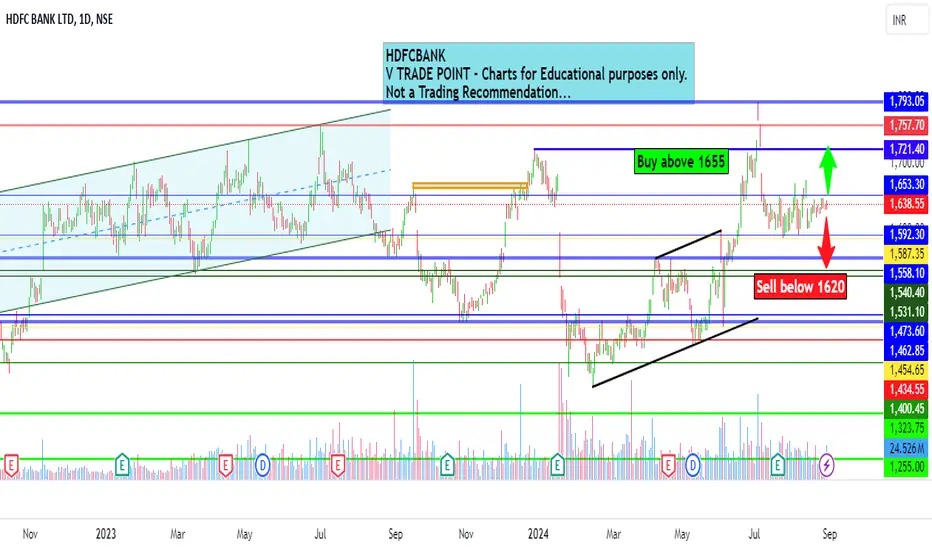Select the light blue shaded ascending channel
Image resolution: width=932 pixels, height=550 pixels.
[x=195, y=211]
